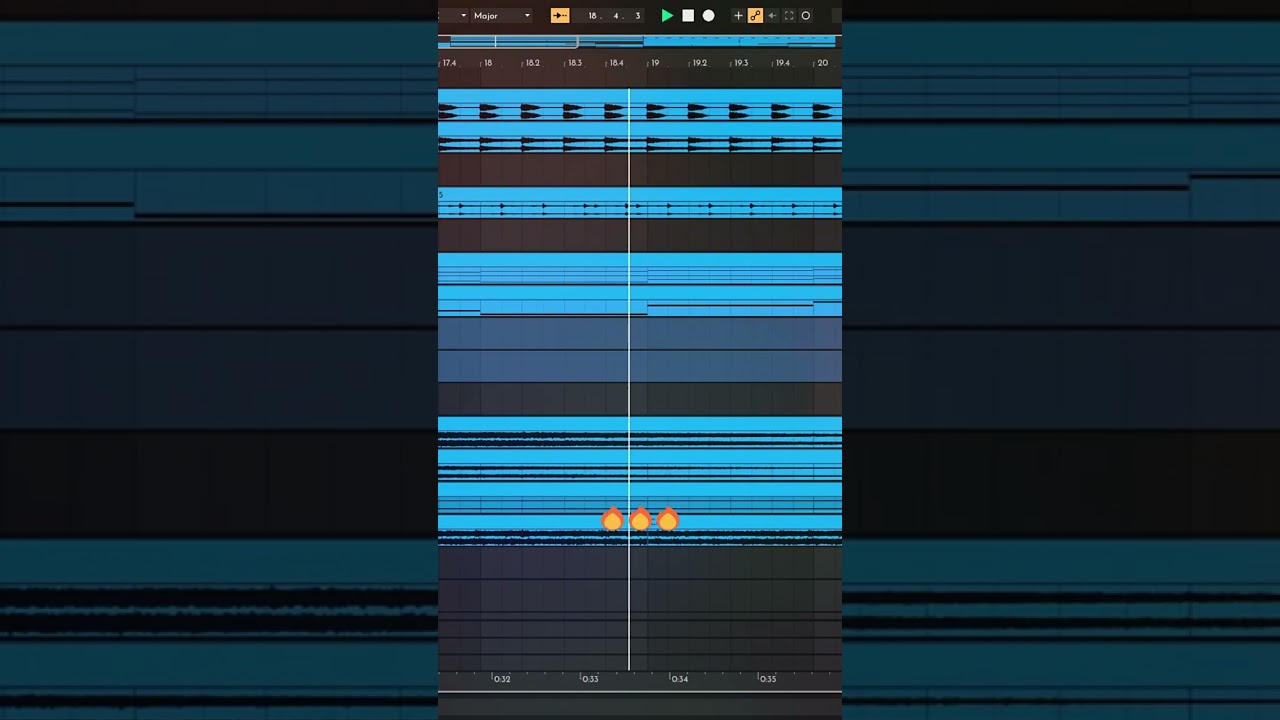Screen dimensions: 1280x720
Task: Click ruler marker 20
Action: pos(822,63)
